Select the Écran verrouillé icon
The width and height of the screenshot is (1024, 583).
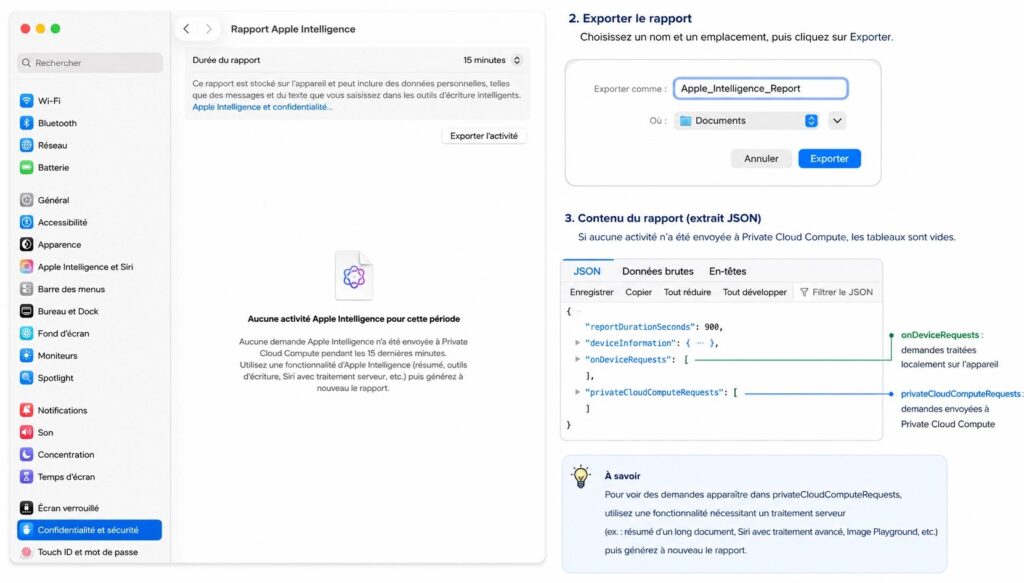pyautogui.click(x=26, y=507)
